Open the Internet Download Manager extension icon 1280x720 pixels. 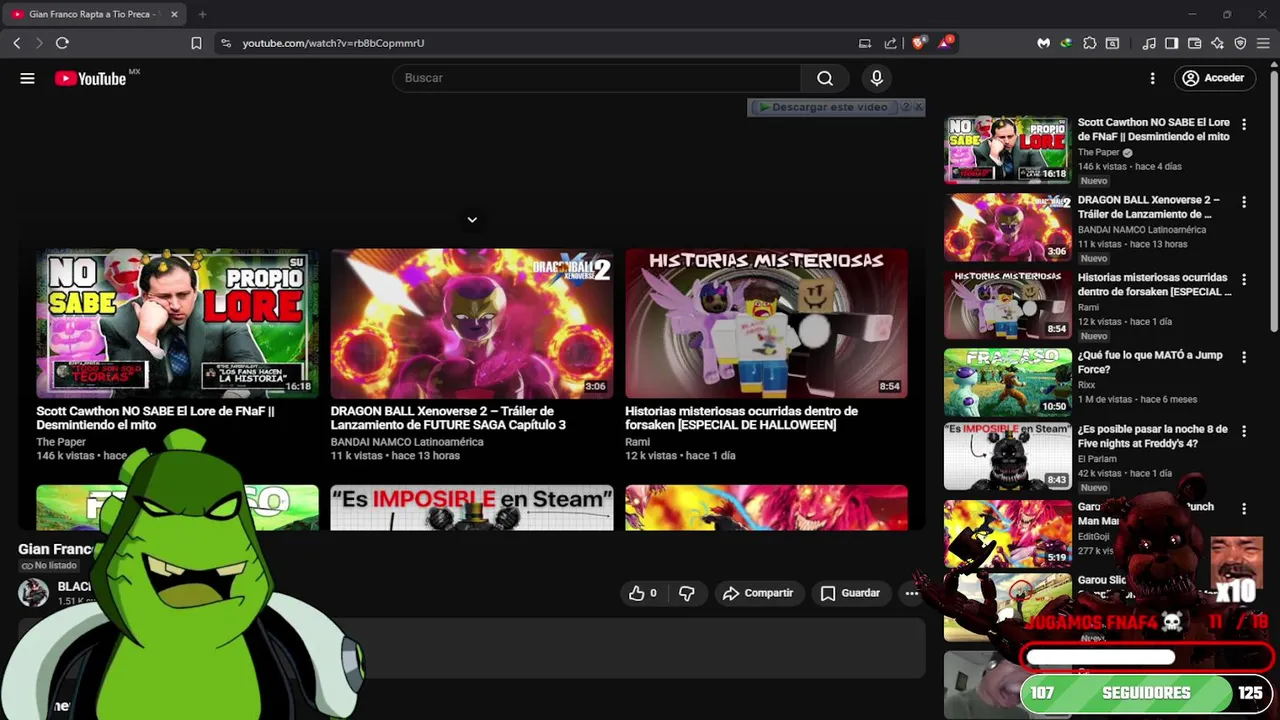point(1066,43)
